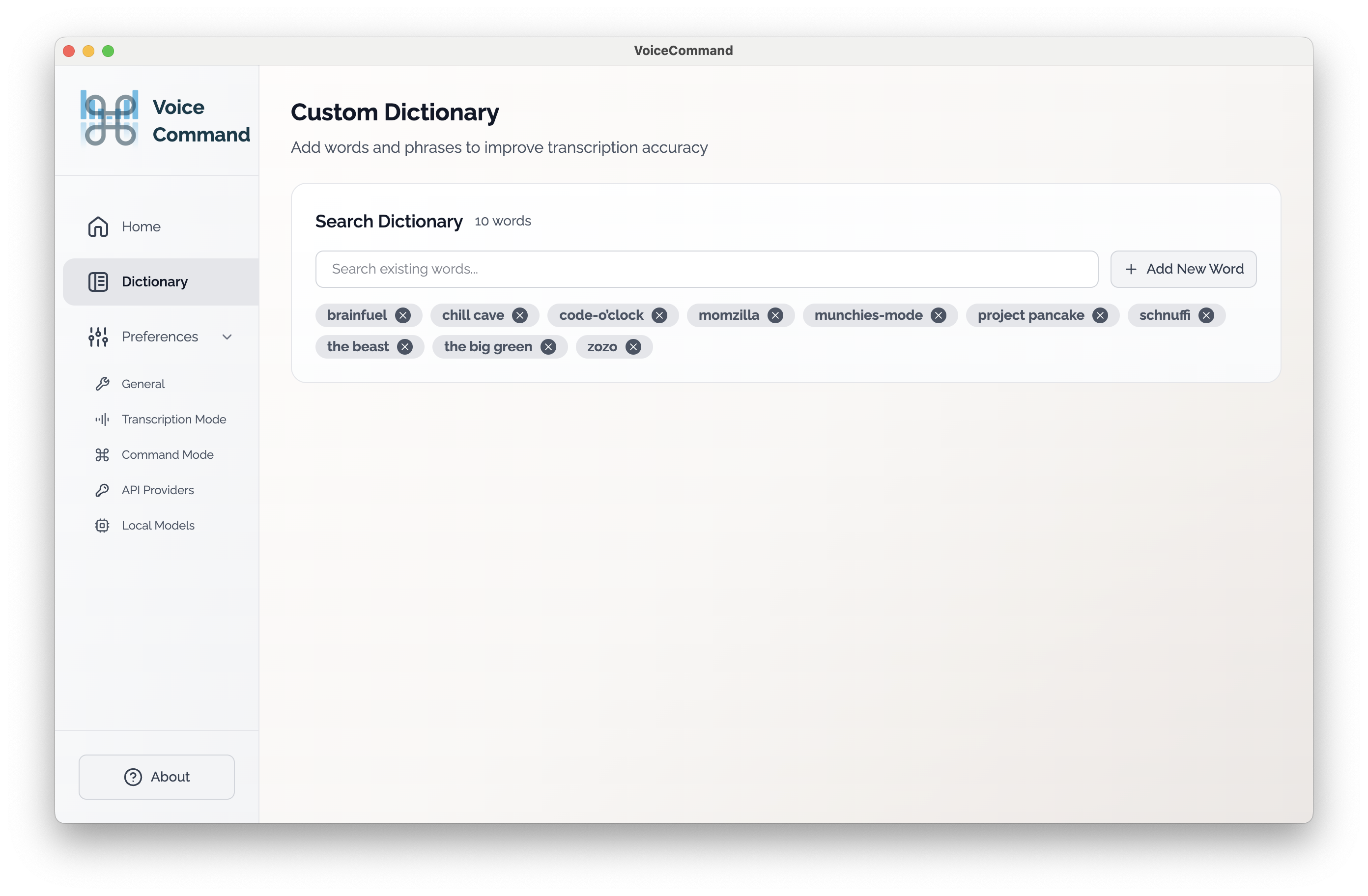Select the General wrench icon
Image resolution: width=1368 pixels, height=896 pixels.
point(102,384)
